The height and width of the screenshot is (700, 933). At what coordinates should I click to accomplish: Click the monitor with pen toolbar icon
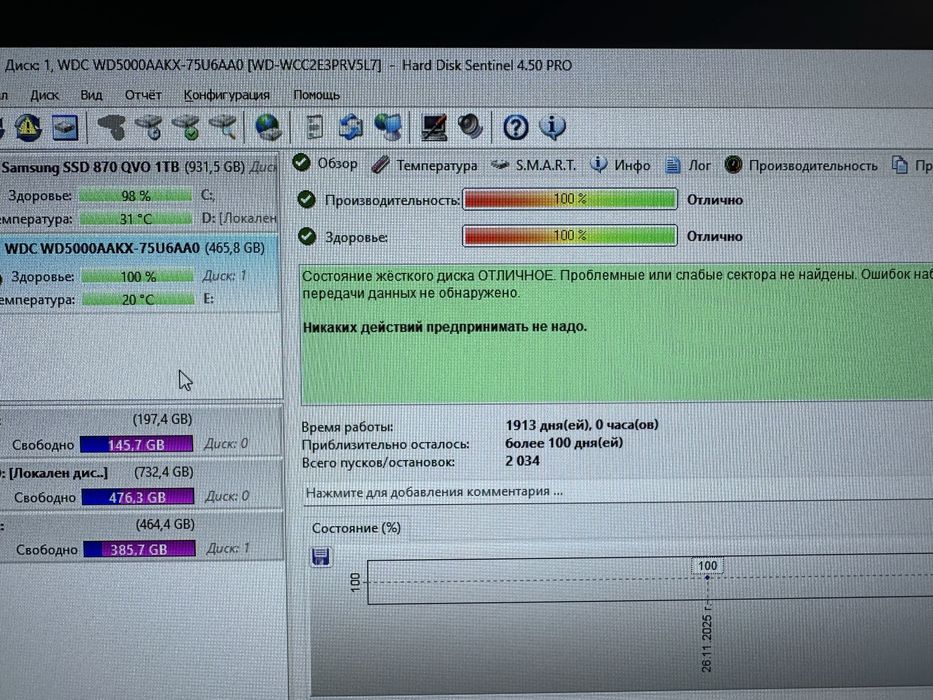[x=434, y=127]
